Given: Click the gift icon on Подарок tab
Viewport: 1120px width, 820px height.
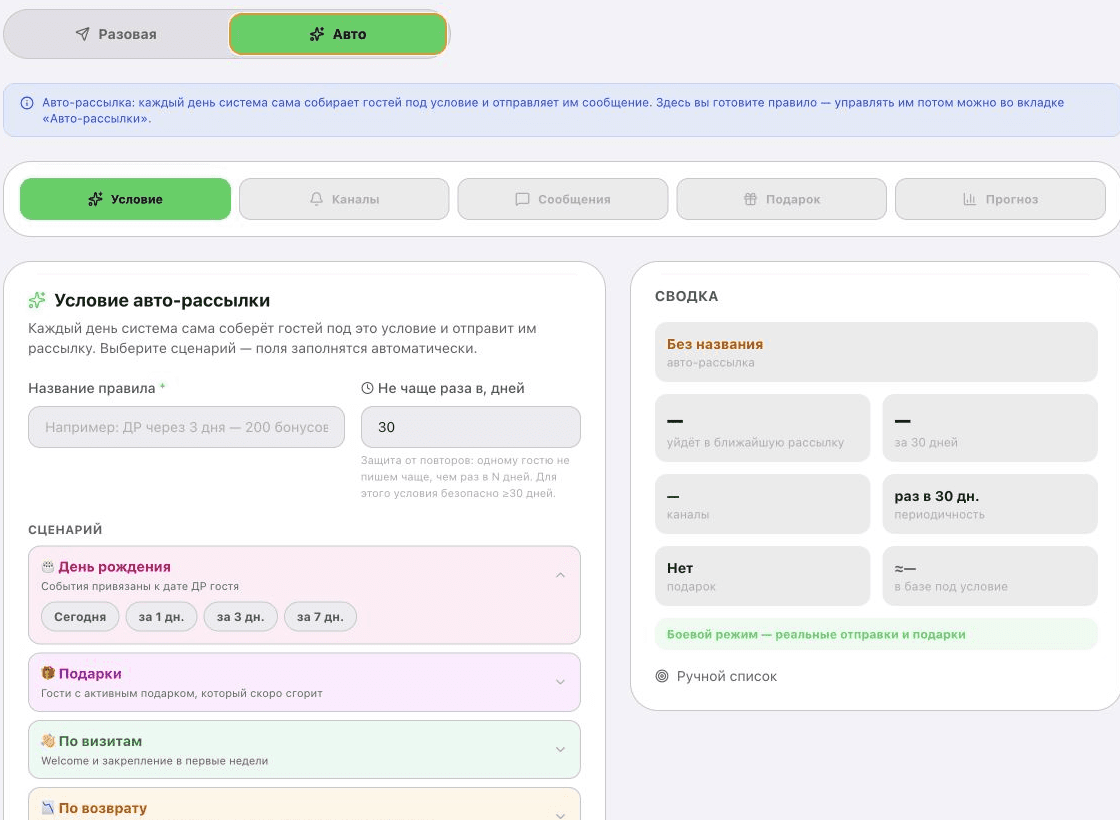Looking at the screenshot, I should [x=750, y=199].
